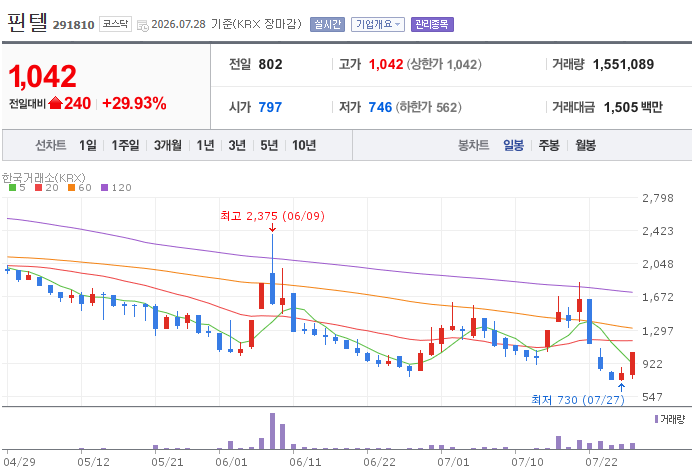Screen dimensions: 692x473
Task: Click the green 5-day moving average legend swatch
Action: point(12,188)
